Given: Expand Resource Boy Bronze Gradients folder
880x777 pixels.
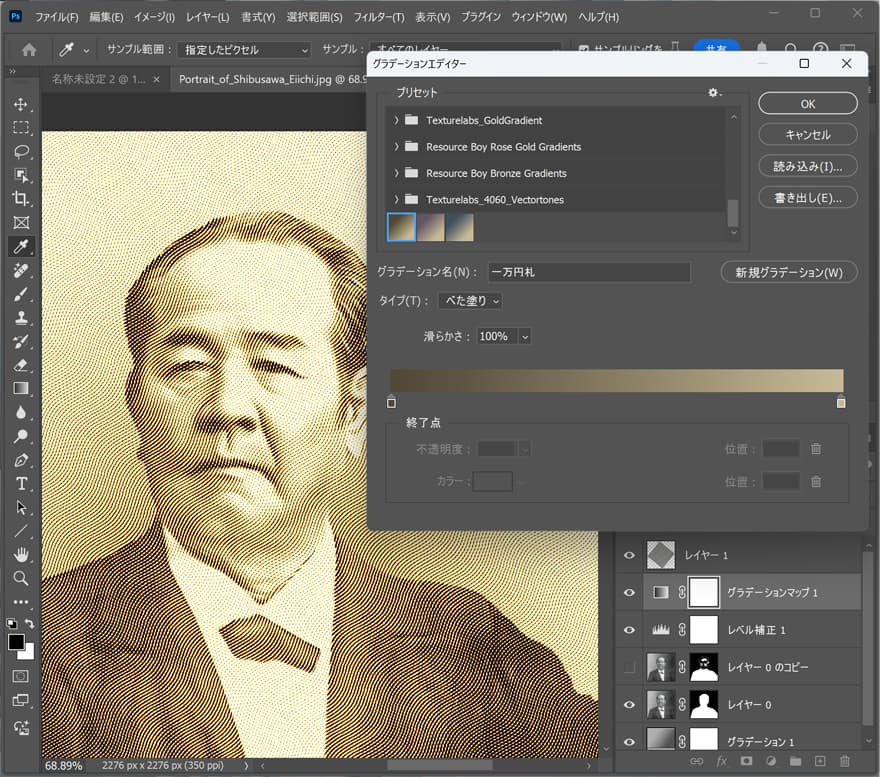Looking at the screenshot, I should coord(396,173).
